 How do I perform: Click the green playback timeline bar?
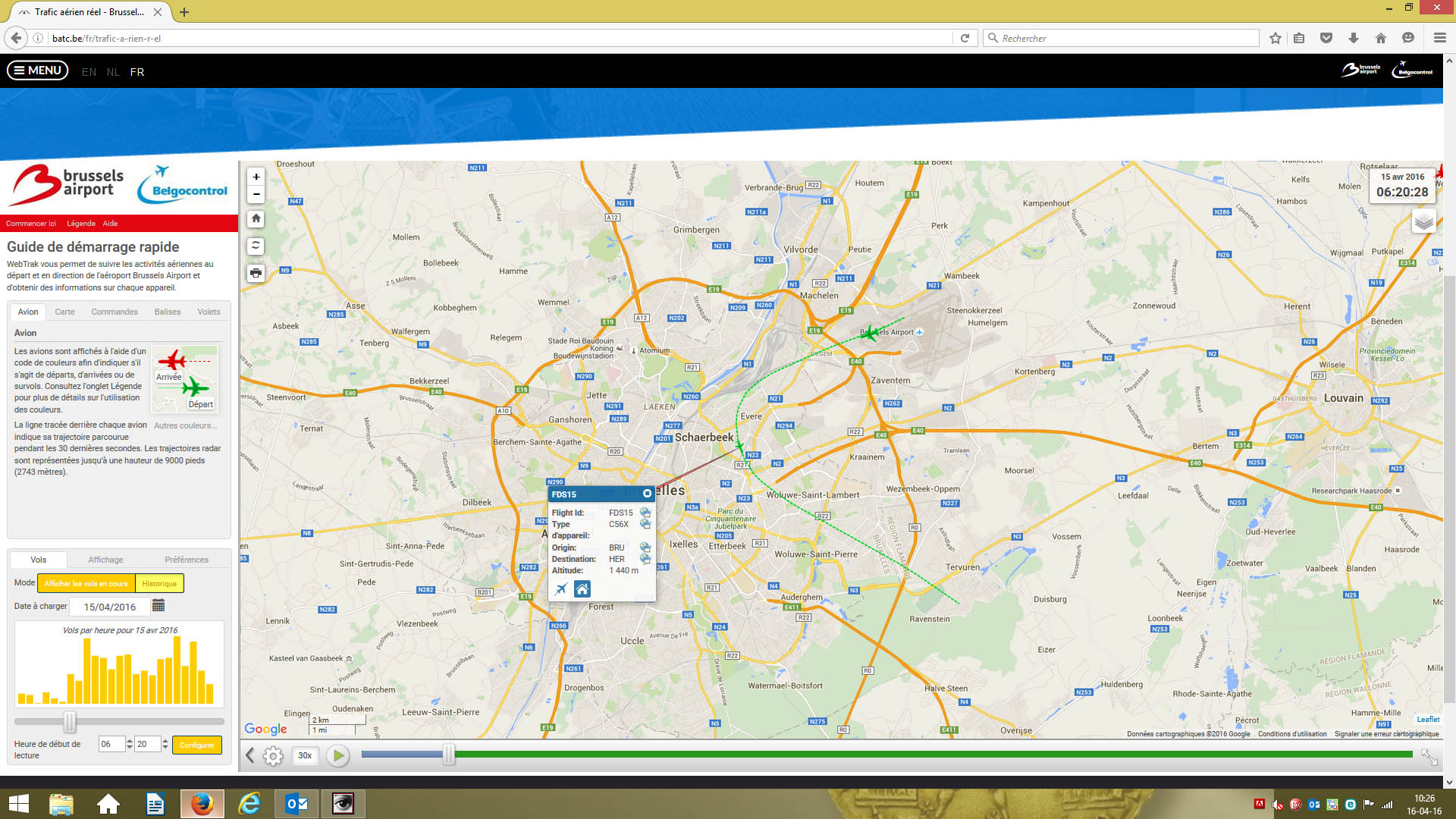click(933, 754)
